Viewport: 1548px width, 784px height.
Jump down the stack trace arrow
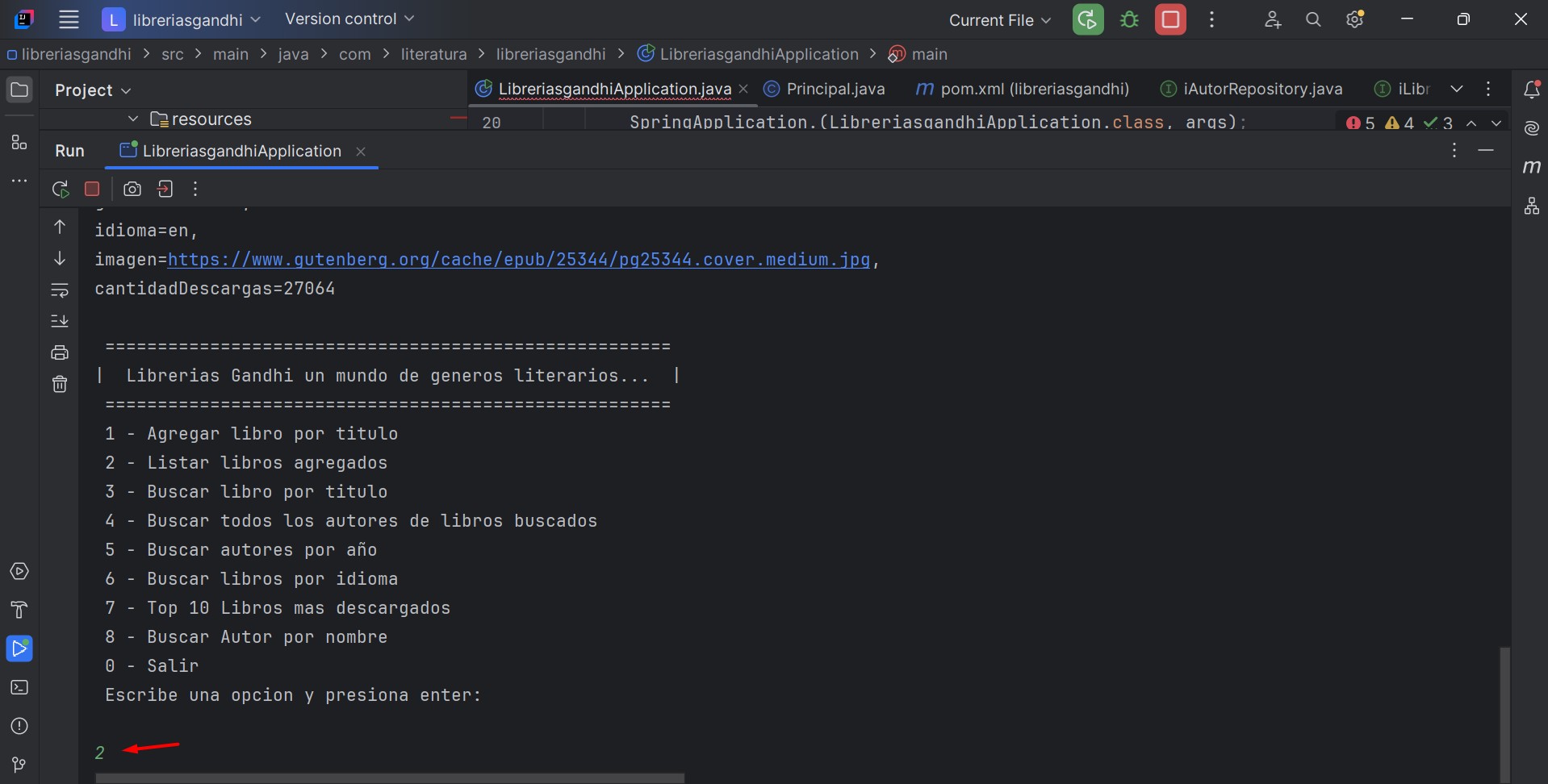(60, 258)
